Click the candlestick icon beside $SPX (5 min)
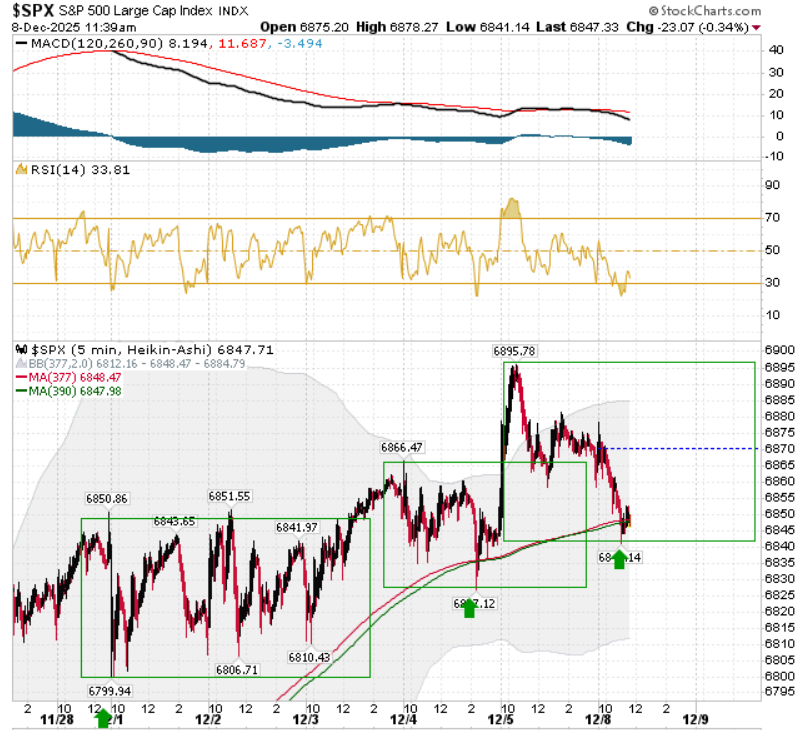Viewport: 805px width, 730px height. click(x=21, y=350)
